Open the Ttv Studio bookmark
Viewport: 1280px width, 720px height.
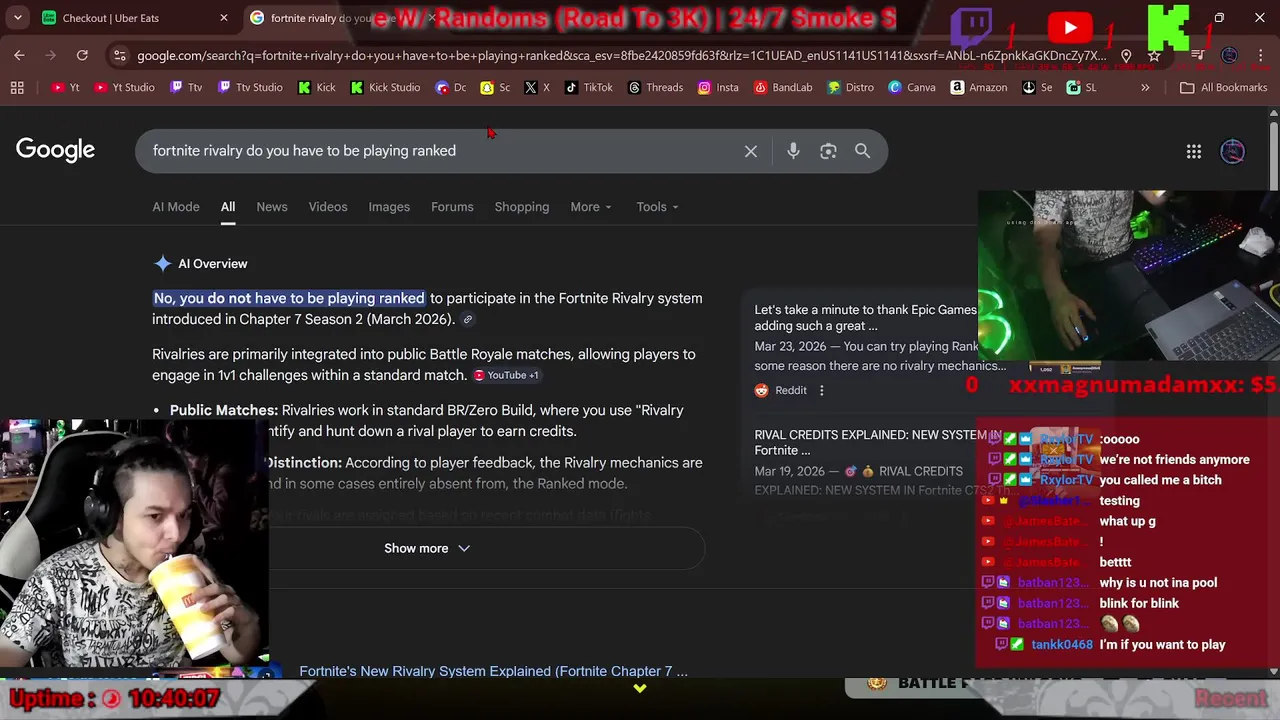(250, 87)
